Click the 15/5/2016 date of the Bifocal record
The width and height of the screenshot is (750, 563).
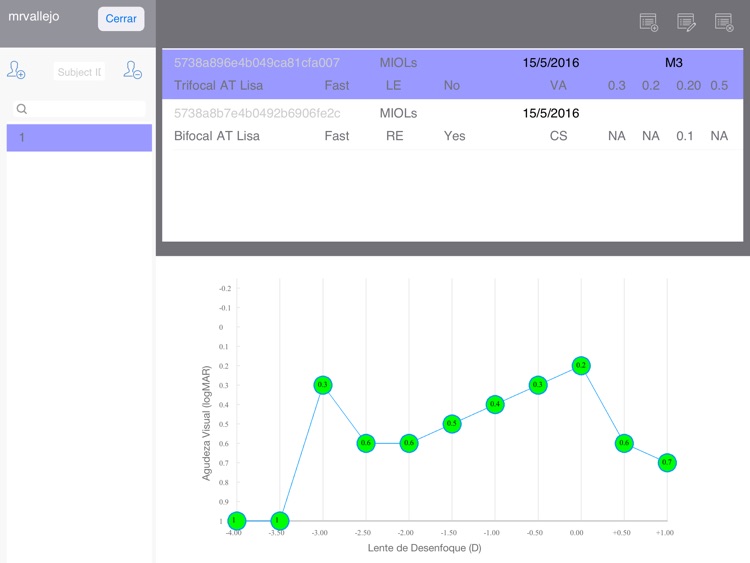tap(551, 113)
